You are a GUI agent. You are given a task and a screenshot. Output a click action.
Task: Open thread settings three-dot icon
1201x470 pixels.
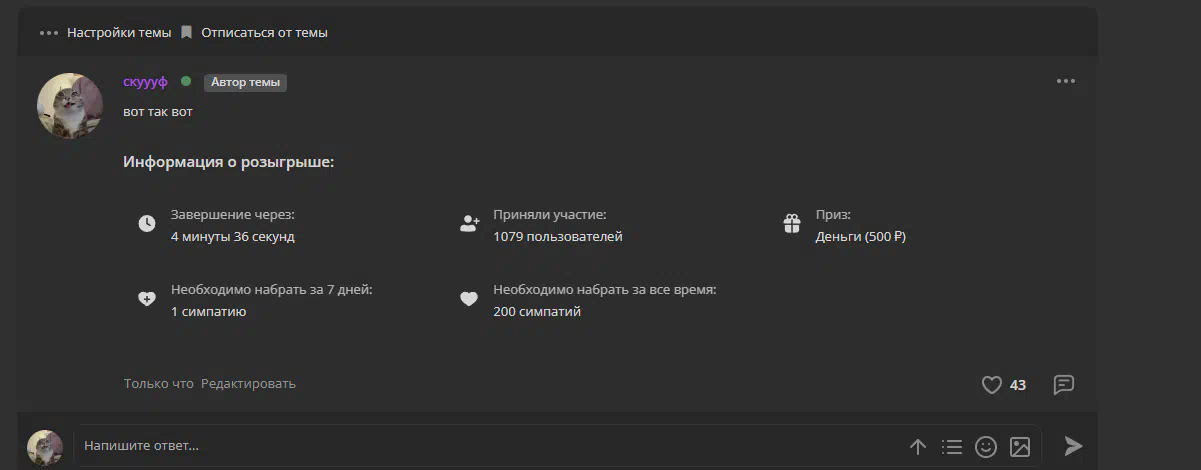pos(49,33)
